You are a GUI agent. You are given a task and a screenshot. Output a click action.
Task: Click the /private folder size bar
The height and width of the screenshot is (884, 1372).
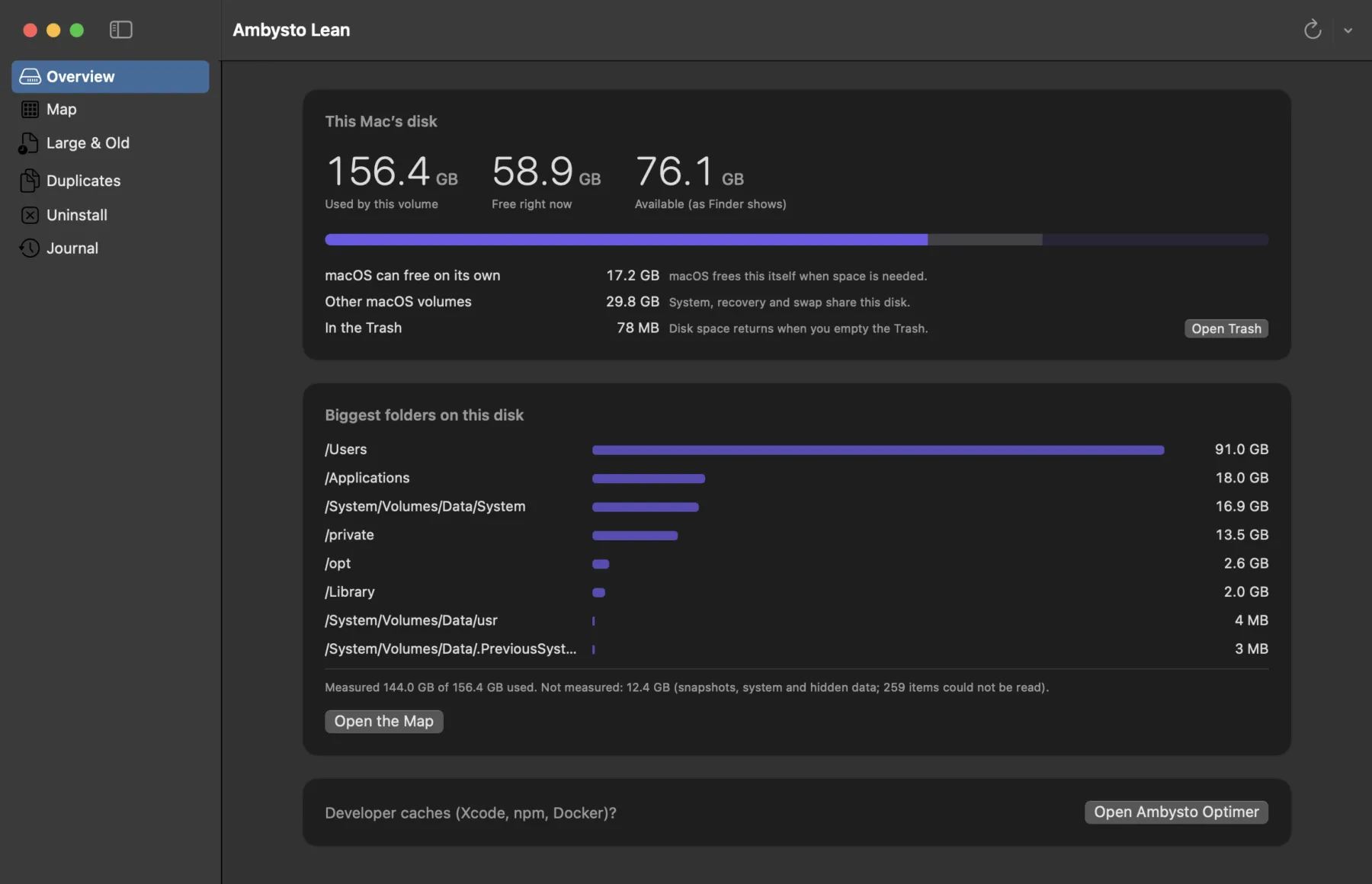[635, 536]
